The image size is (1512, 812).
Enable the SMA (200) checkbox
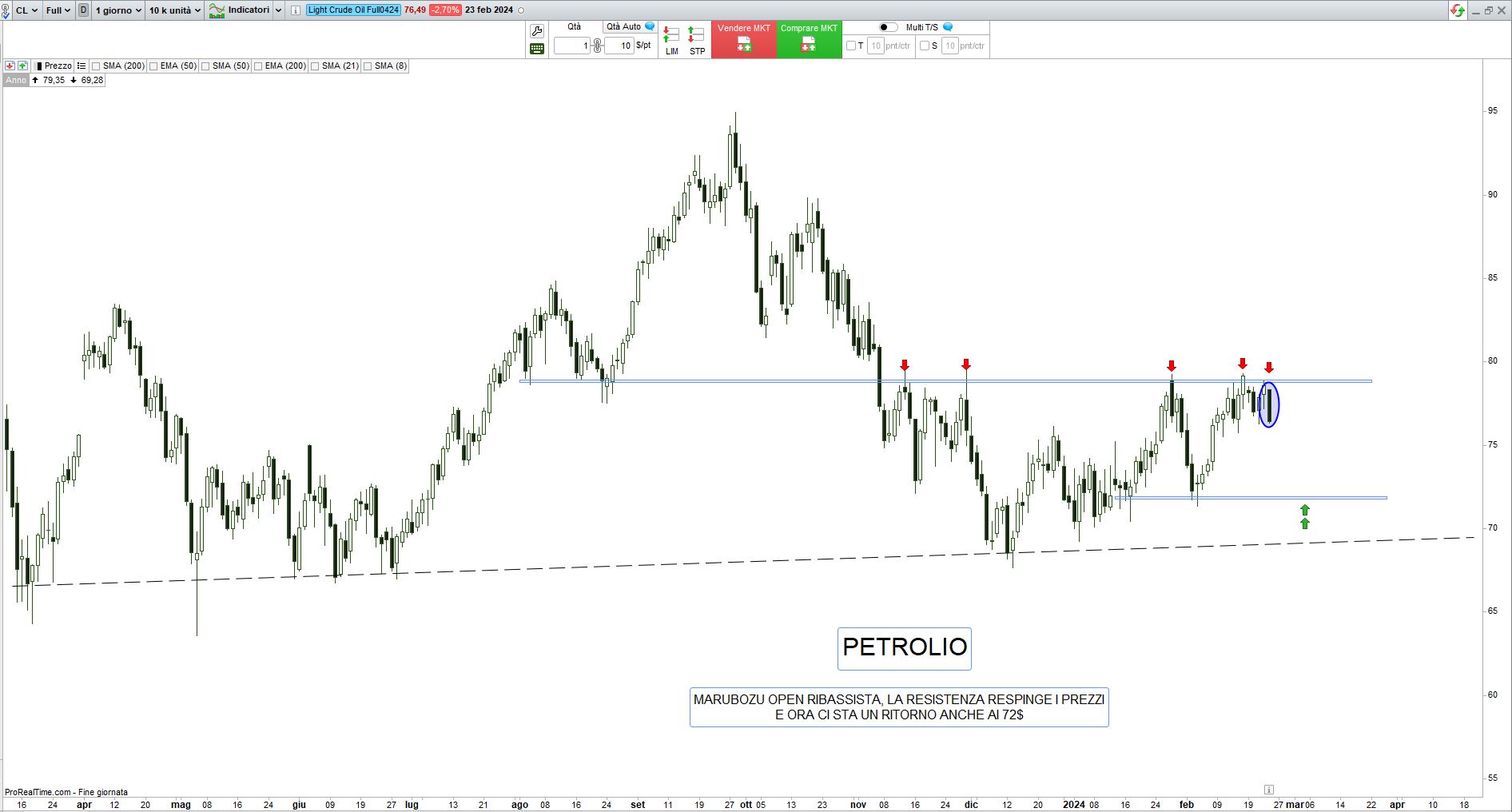click(x=96, y=66)
